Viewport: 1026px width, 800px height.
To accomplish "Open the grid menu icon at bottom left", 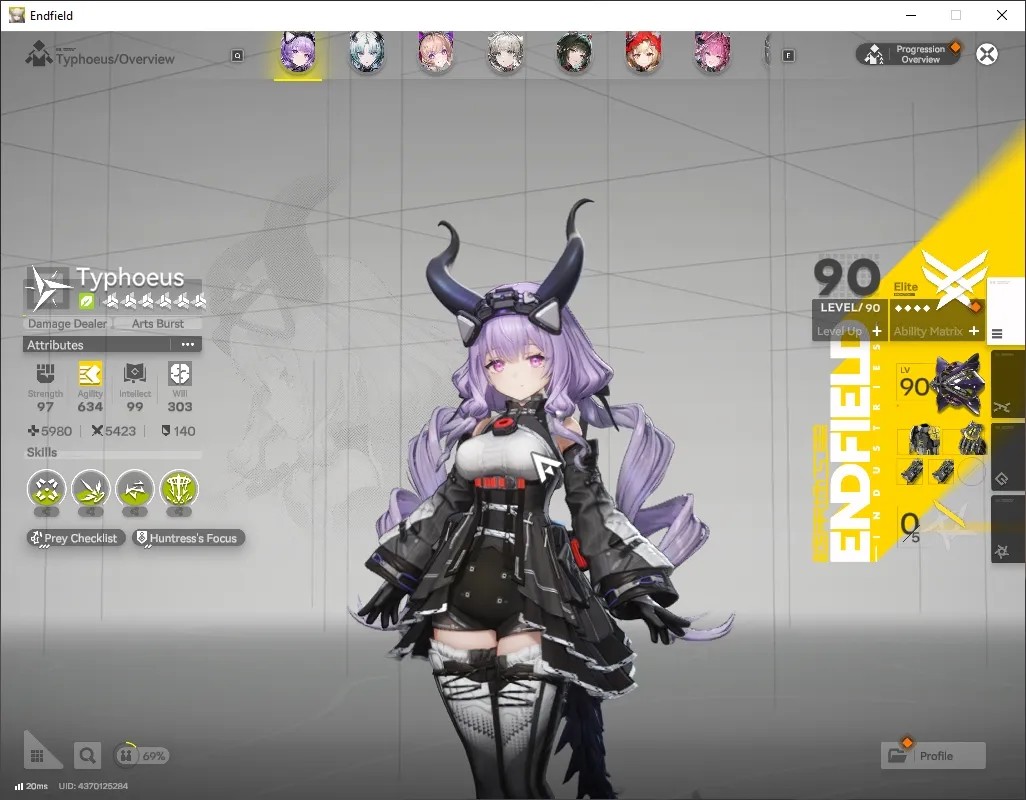I will pos(37,756).
